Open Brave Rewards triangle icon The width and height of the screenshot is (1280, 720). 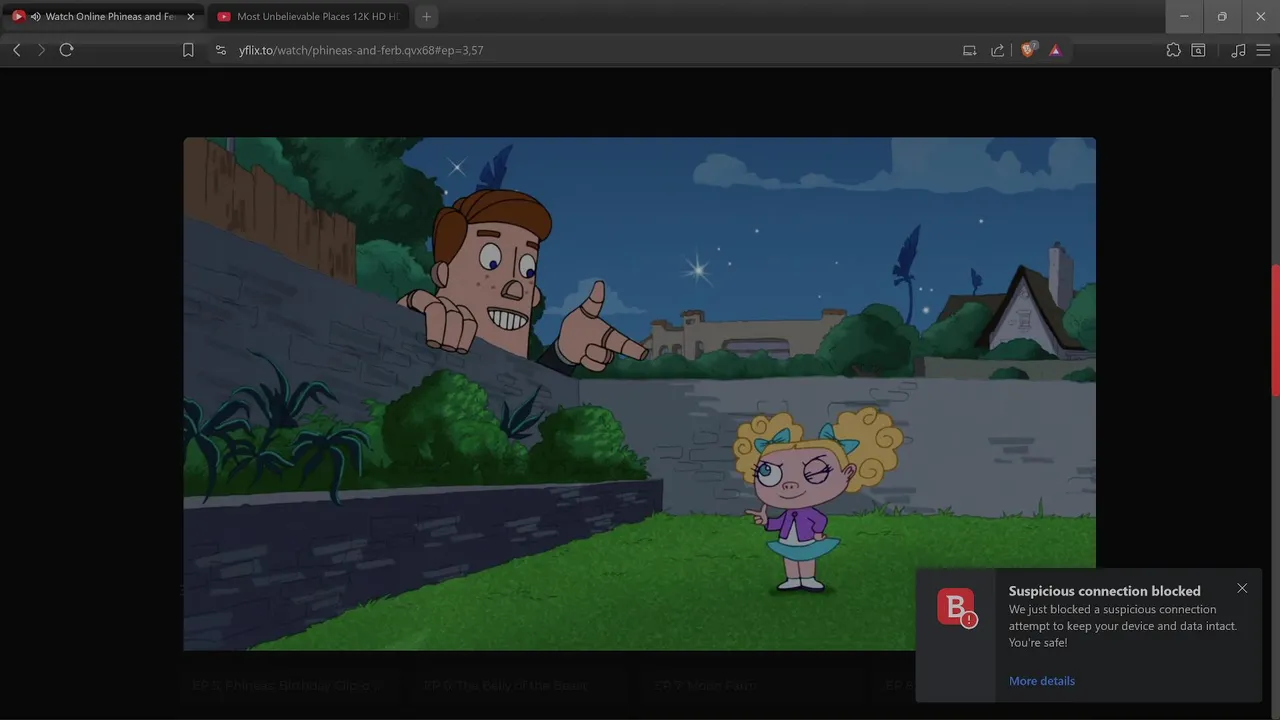click(1055, 50)
